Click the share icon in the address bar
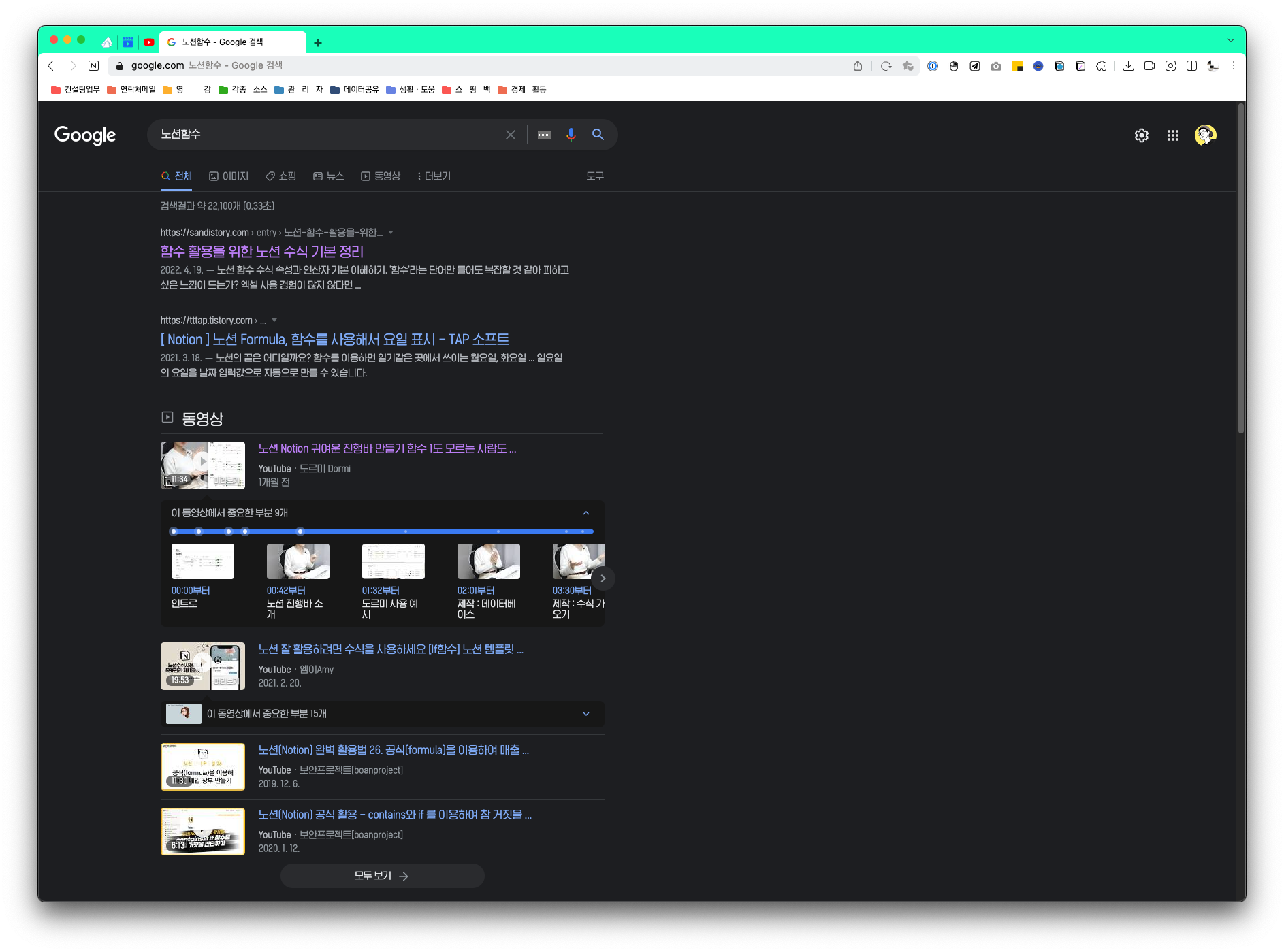Image resolution: width=1284 pixels, height=952 pixels. pos(858,66)
